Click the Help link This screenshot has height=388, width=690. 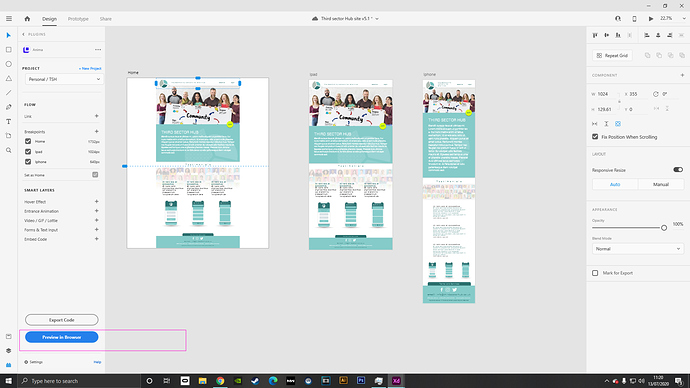pos(97,362)
